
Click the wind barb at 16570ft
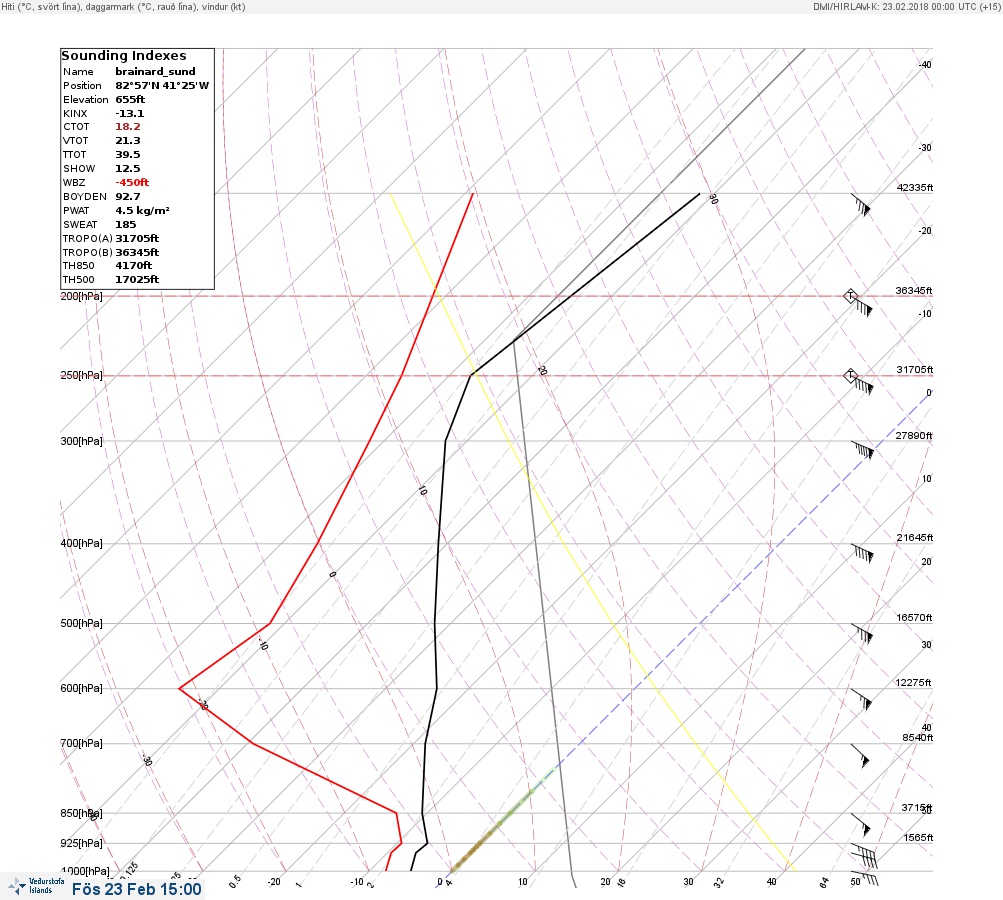pyautogui.click(x=862, y=634)
